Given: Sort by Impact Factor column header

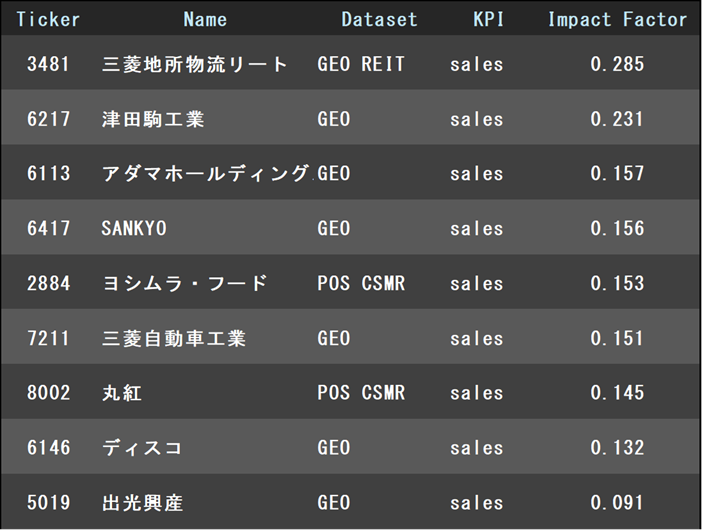Looking at the screenshot, I should pyautogui.click(x=617, y=19).
